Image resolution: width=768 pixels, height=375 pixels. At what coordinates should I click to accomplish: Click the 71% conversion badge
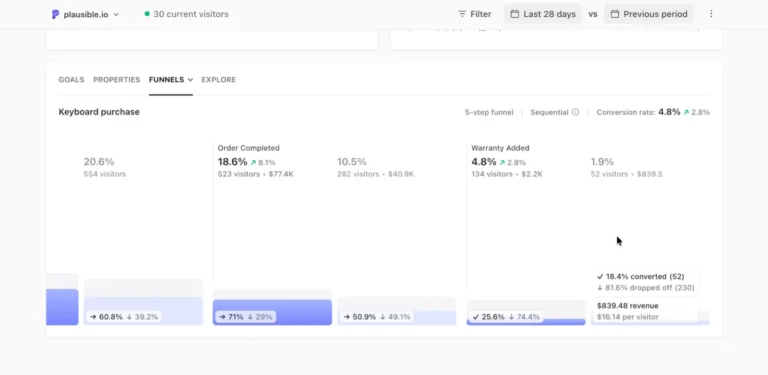(x=245, y=317)
